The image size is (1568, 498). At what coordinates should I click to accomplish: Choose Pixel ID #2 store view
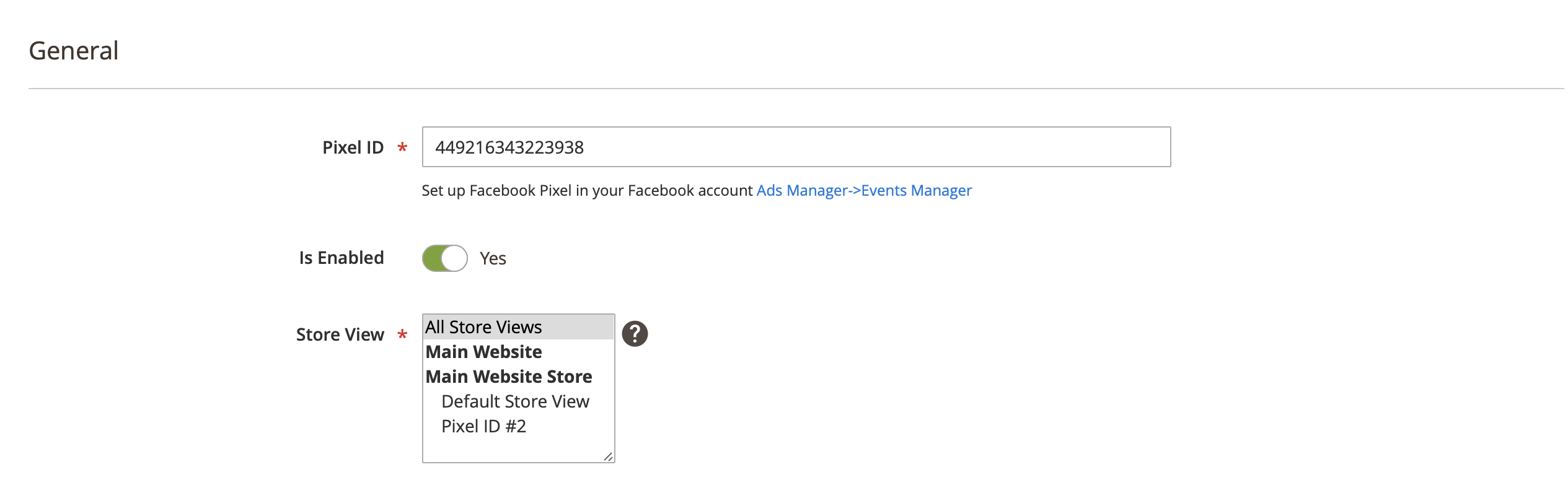(518, 426)
